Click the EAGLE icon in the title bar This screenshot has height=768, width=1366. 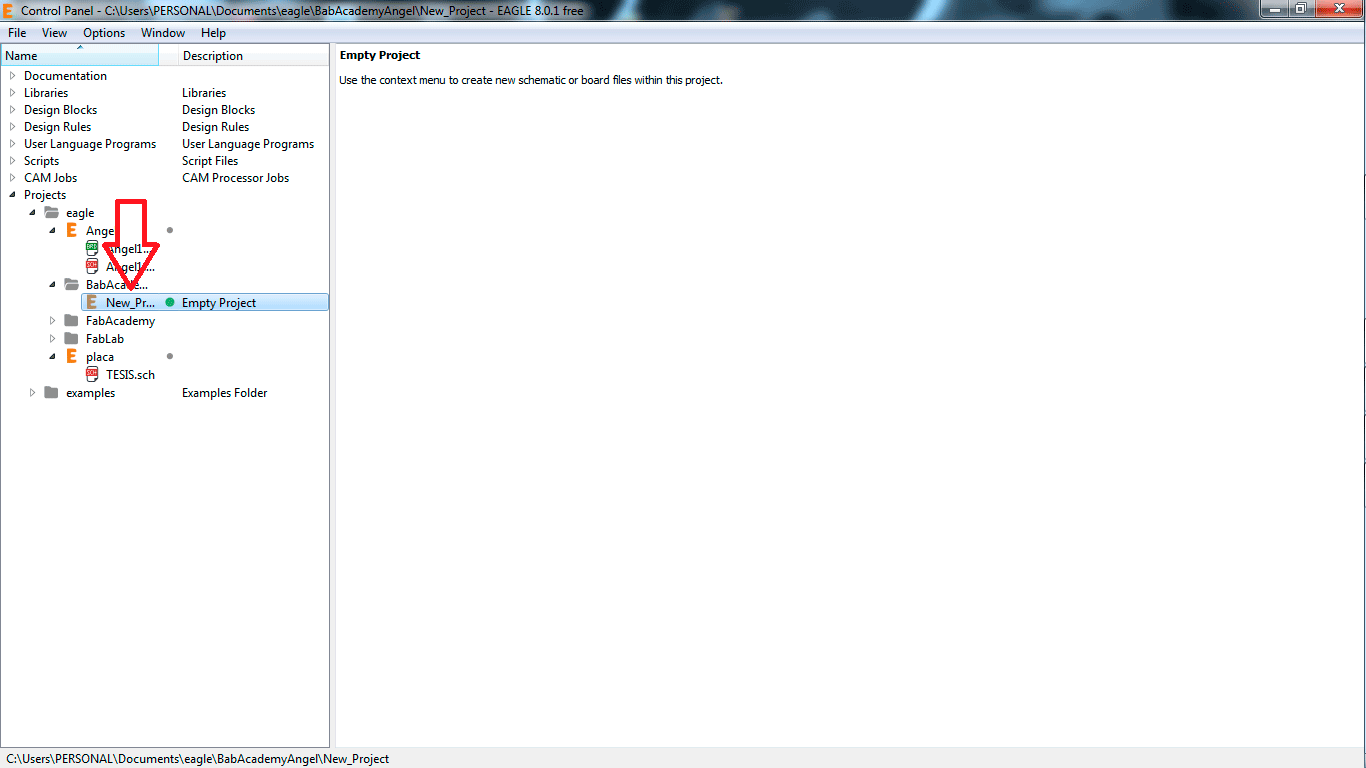9,10
